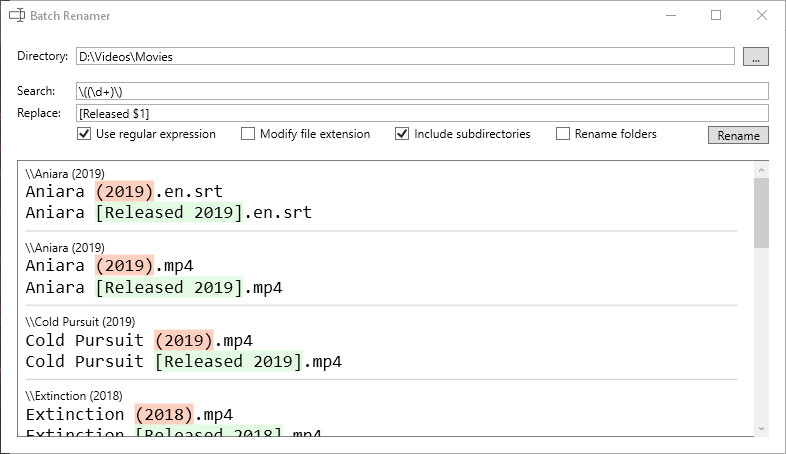Click the results list scrollbar thumb
This screenshot has width=786, height=454.
(x=761, y=212)
